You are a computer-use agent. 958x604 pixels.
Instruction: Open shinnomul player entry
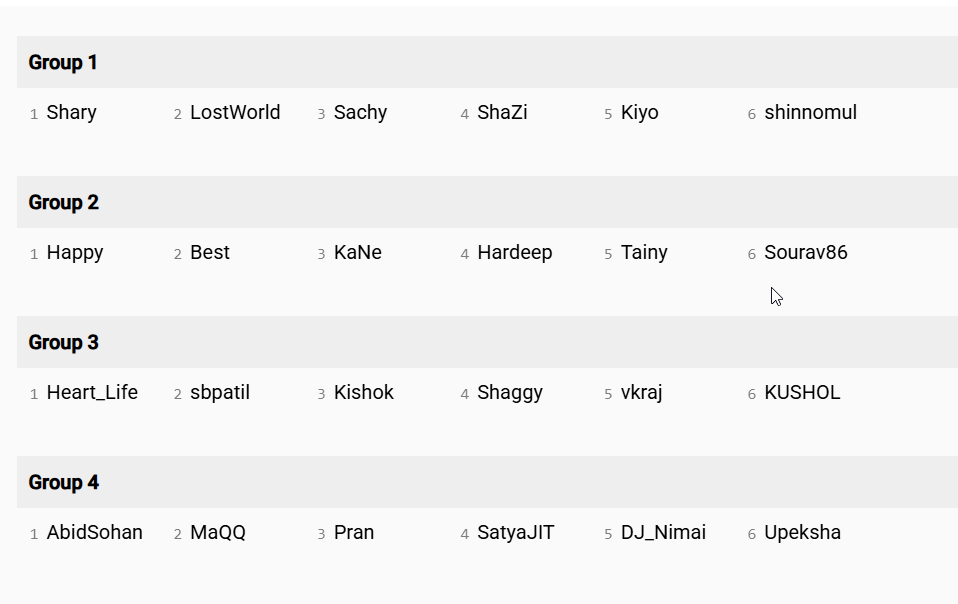(811, 112)
